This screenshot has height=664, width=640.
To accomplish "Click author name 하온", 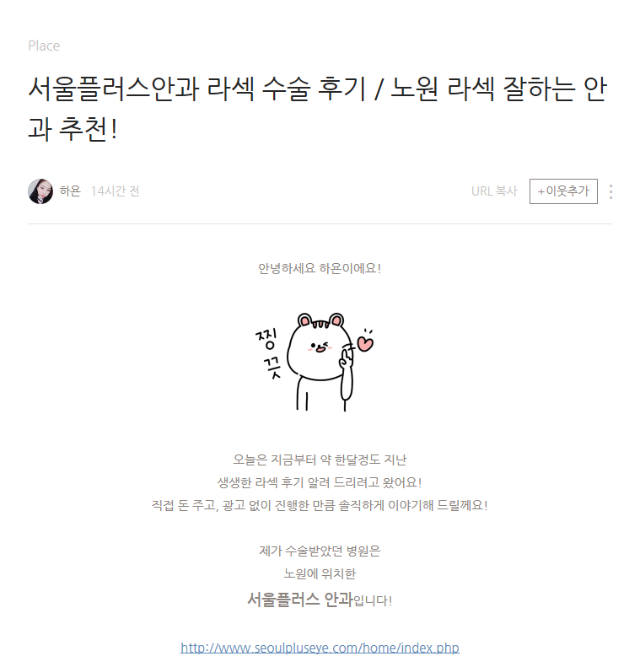I will (70, 191).
